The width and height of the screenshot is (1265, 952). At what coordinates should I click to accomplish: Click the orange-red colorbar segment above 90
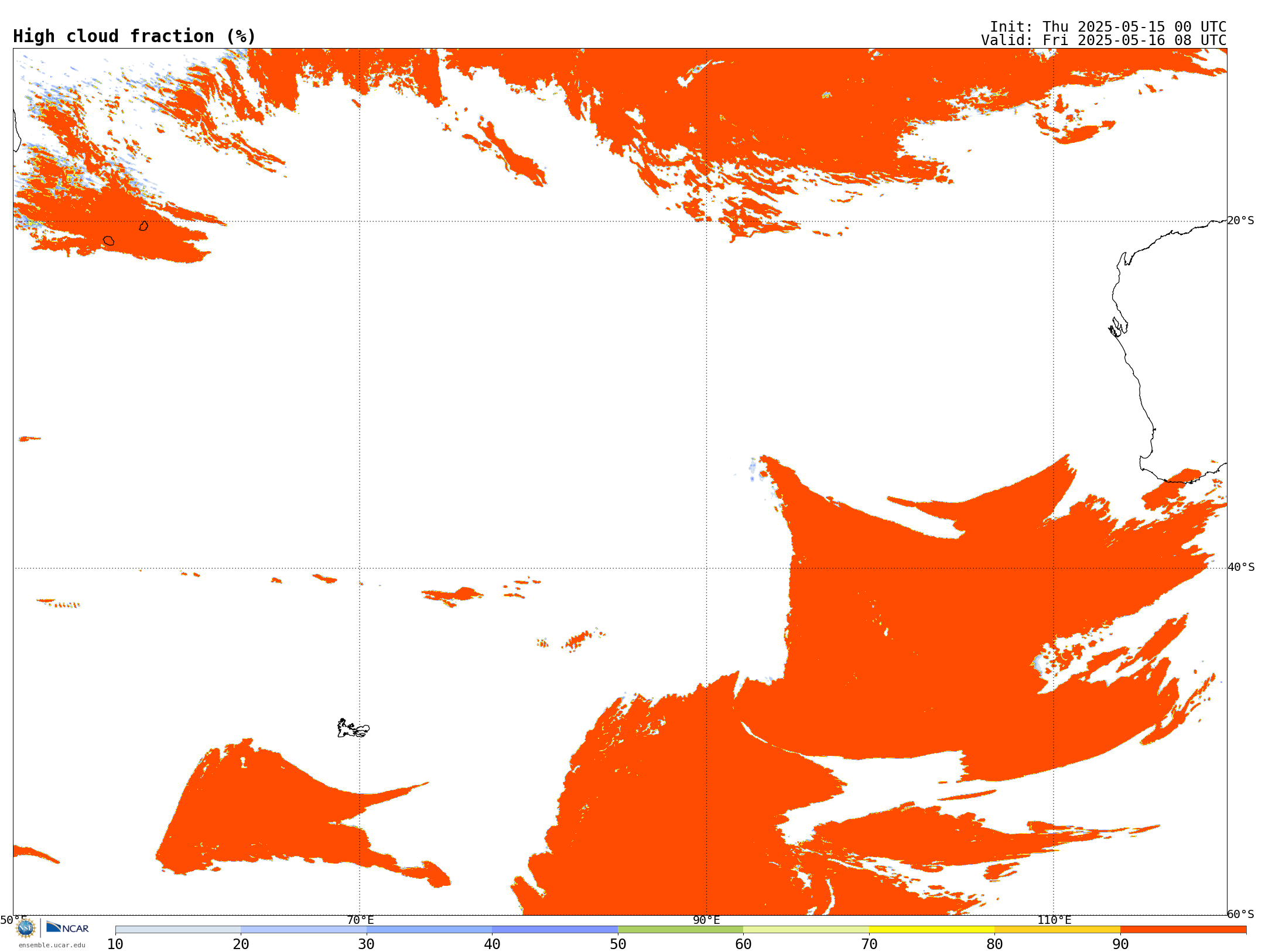pos(1183,930)
